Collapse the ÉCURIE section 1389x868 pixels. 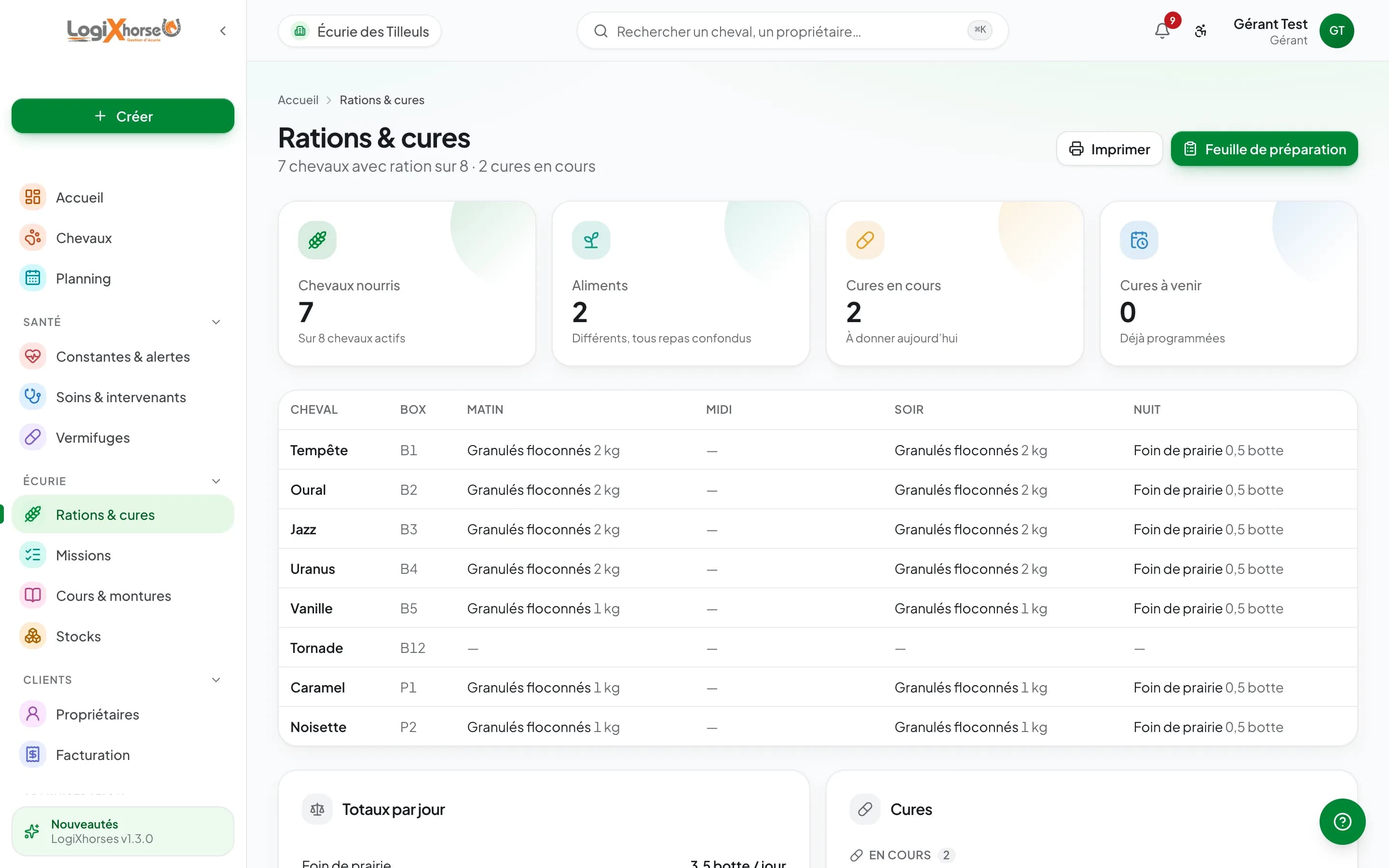(x=216, y=481)
